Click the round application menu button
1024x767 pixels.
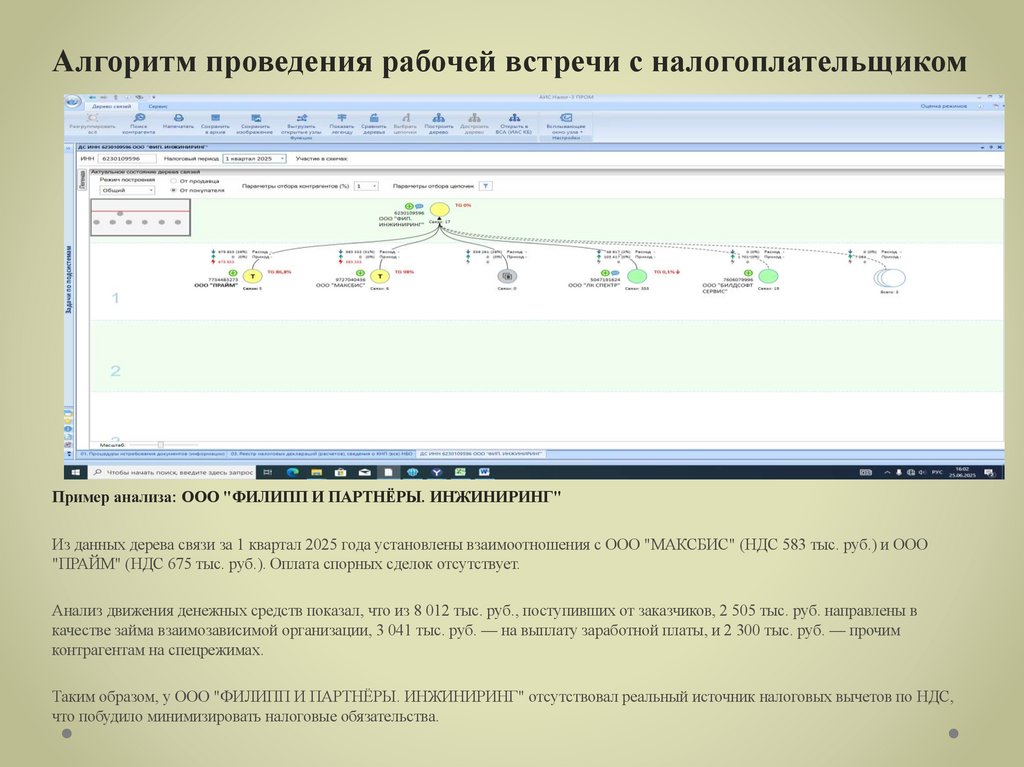(73, 102)
